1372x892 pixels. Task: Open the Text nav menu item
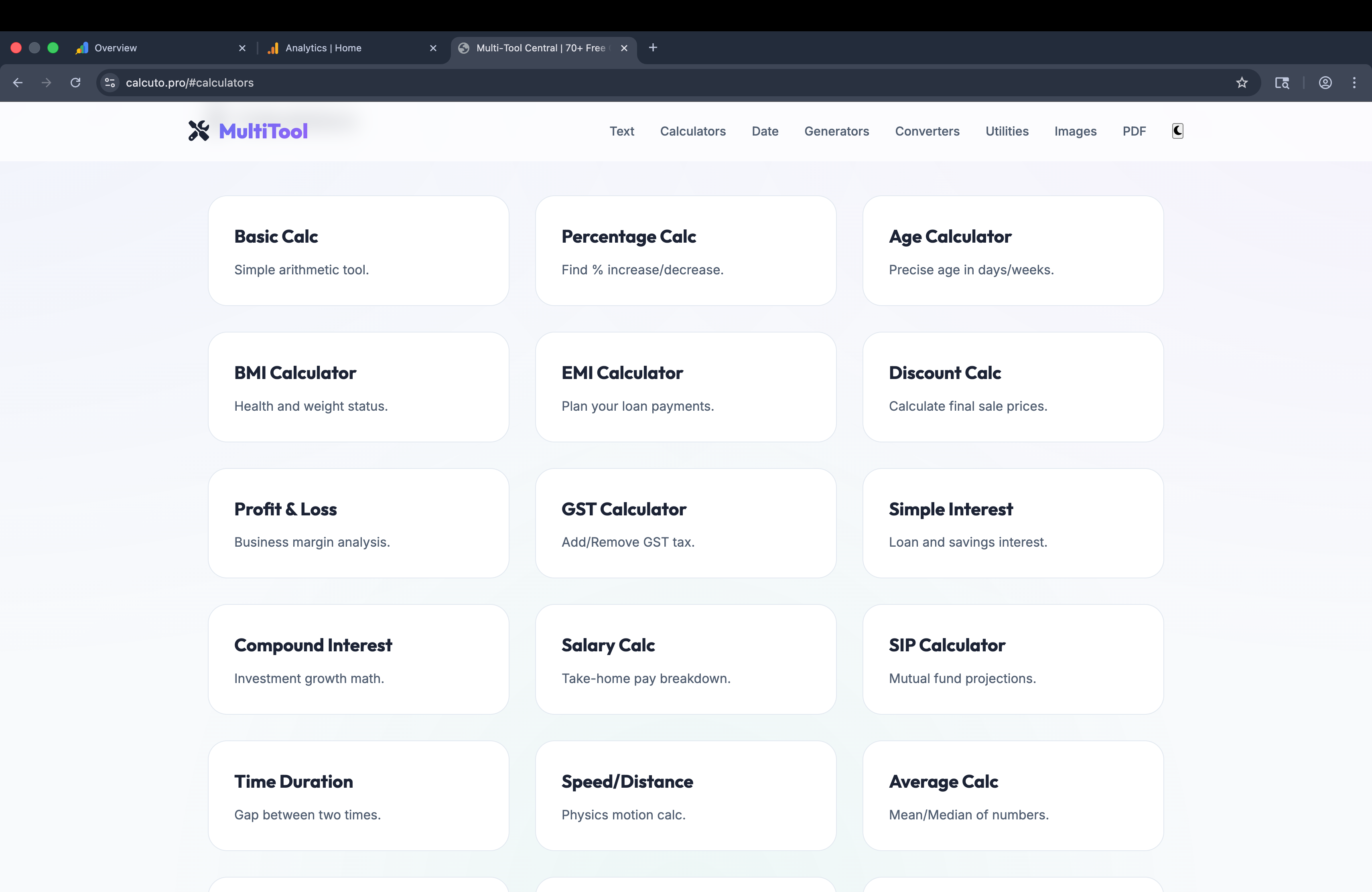pyautogui.click(x=622, y=132)
